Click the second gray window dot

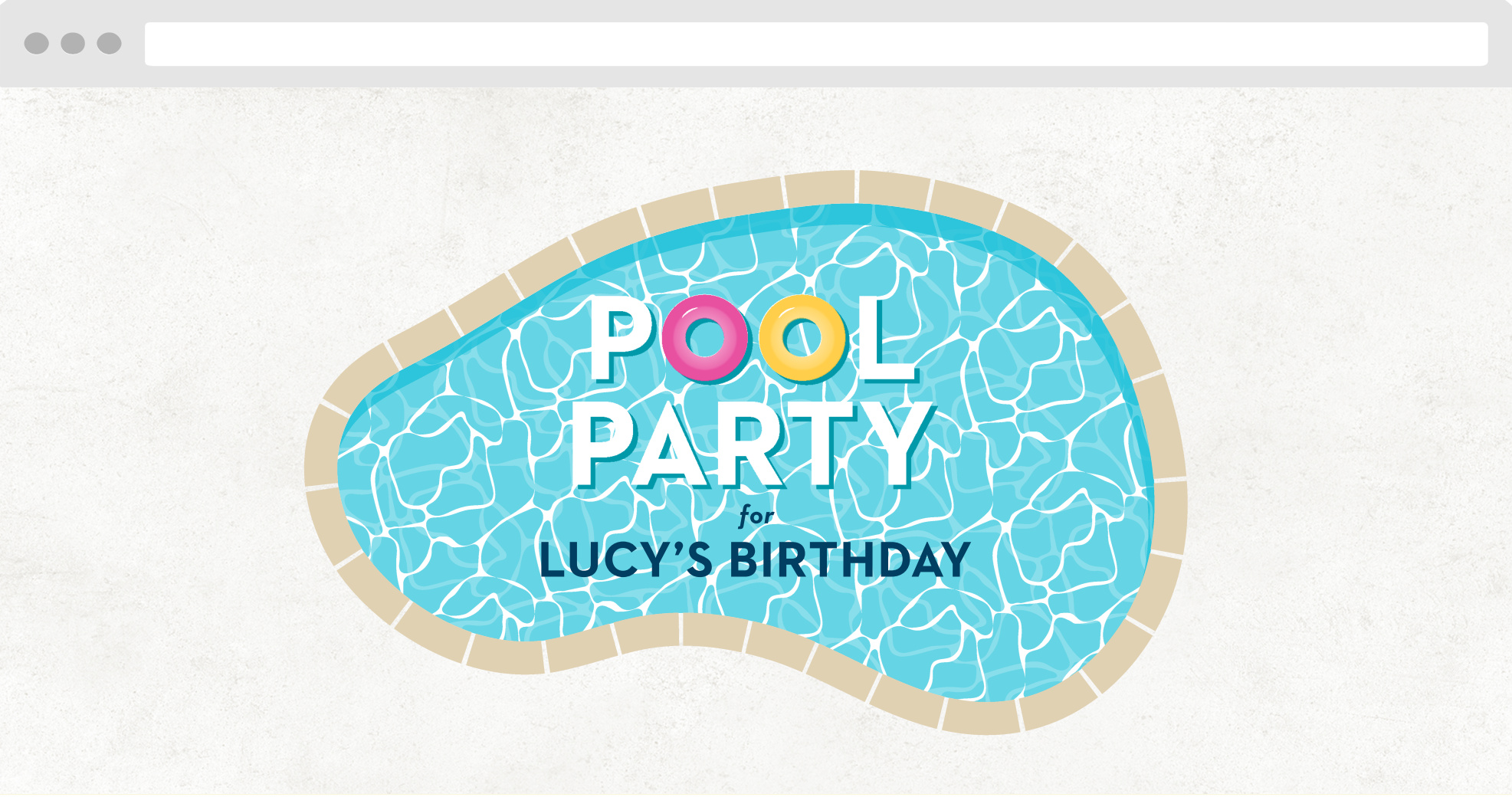pyautogui.click(x=73, y=44)
